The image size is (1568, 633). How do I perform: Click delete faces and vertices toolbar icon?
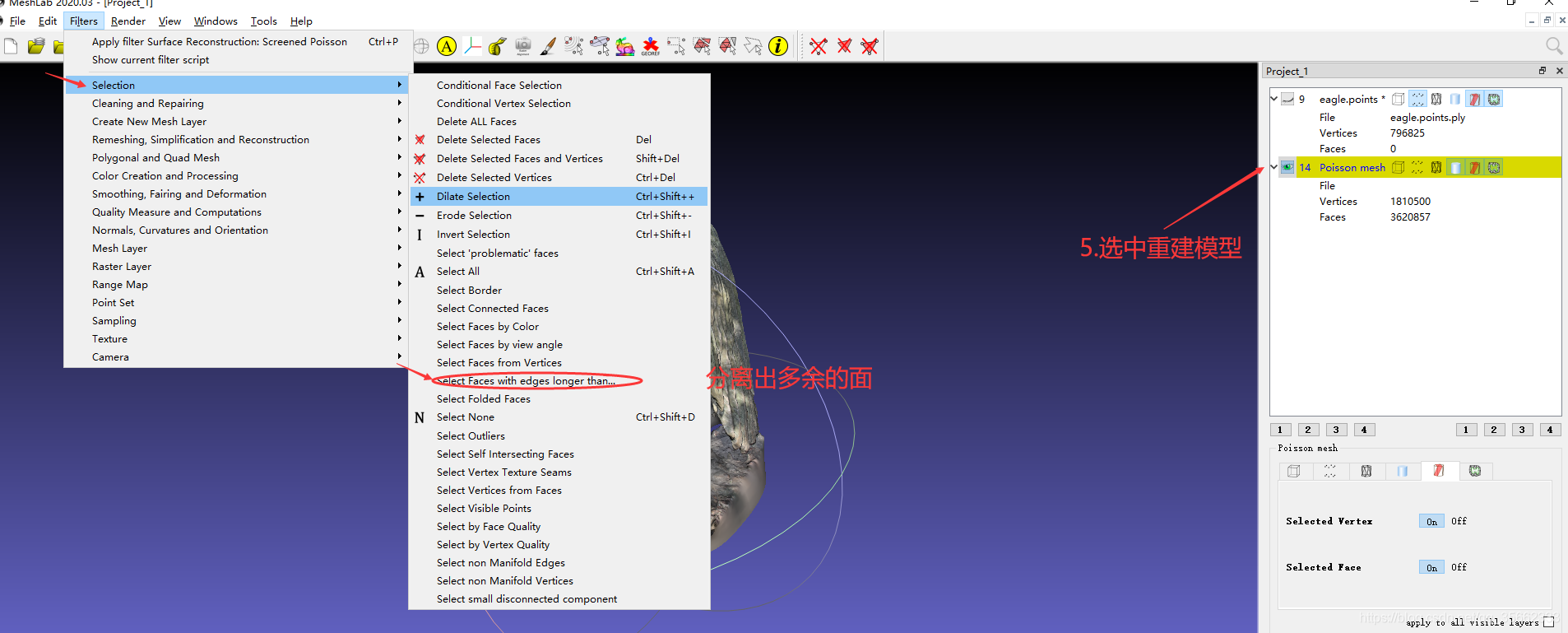tap(870, 46)
